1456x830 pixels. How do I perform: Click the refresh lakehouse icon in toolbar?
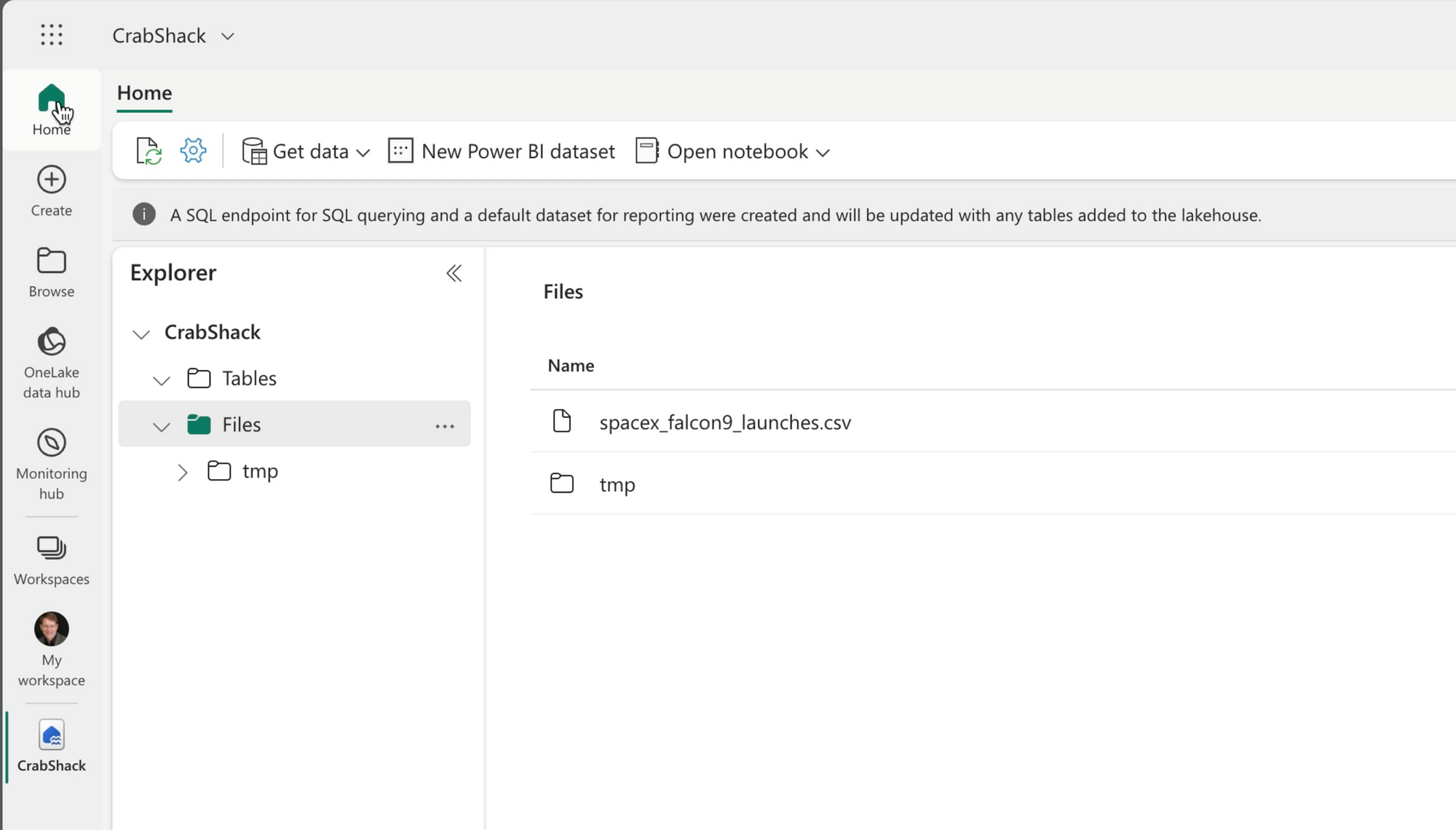point(149,151)
